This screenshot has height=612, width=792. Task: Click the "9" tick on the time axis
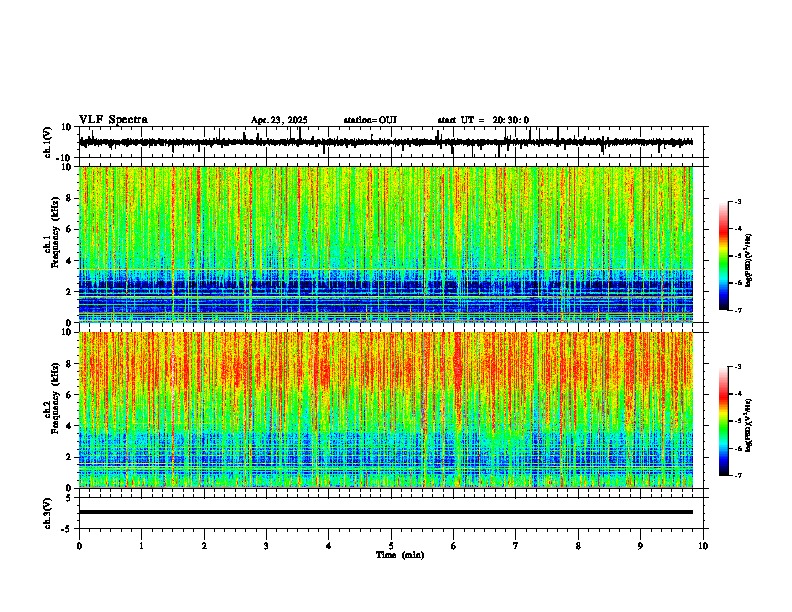pyautogui.click(x=640, y=546)
